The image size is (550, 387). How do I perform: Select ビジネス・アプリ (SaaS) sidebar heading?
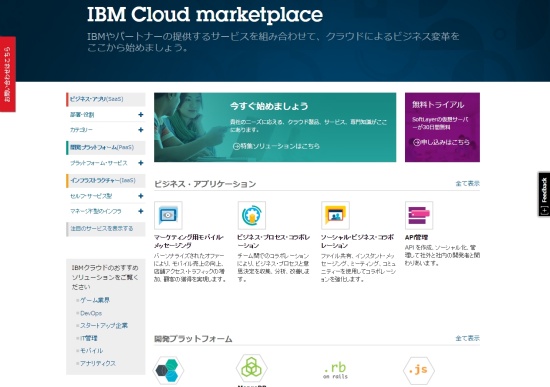coord(106,99)
